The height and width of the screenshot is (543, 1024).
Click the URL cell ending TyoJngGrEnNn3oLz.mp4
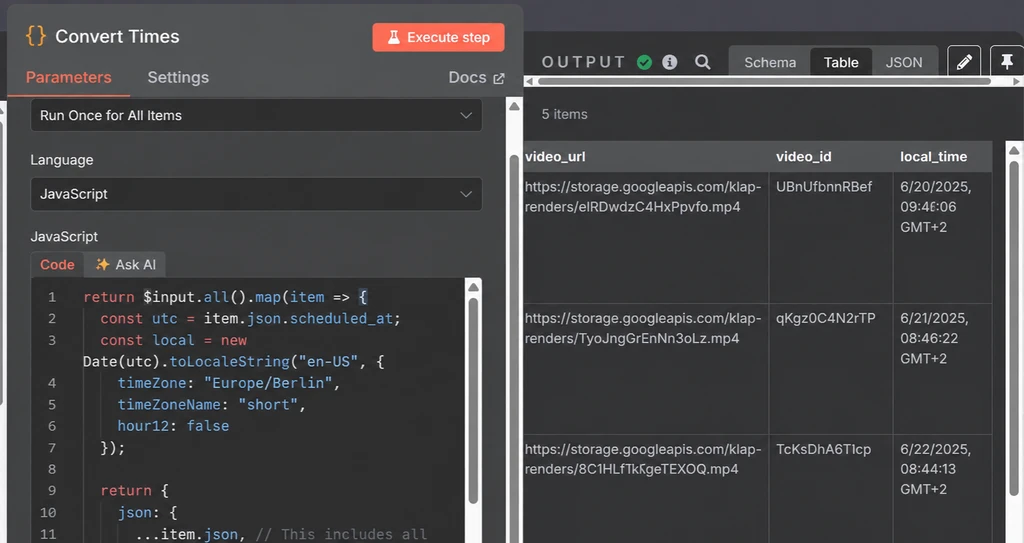646,369
